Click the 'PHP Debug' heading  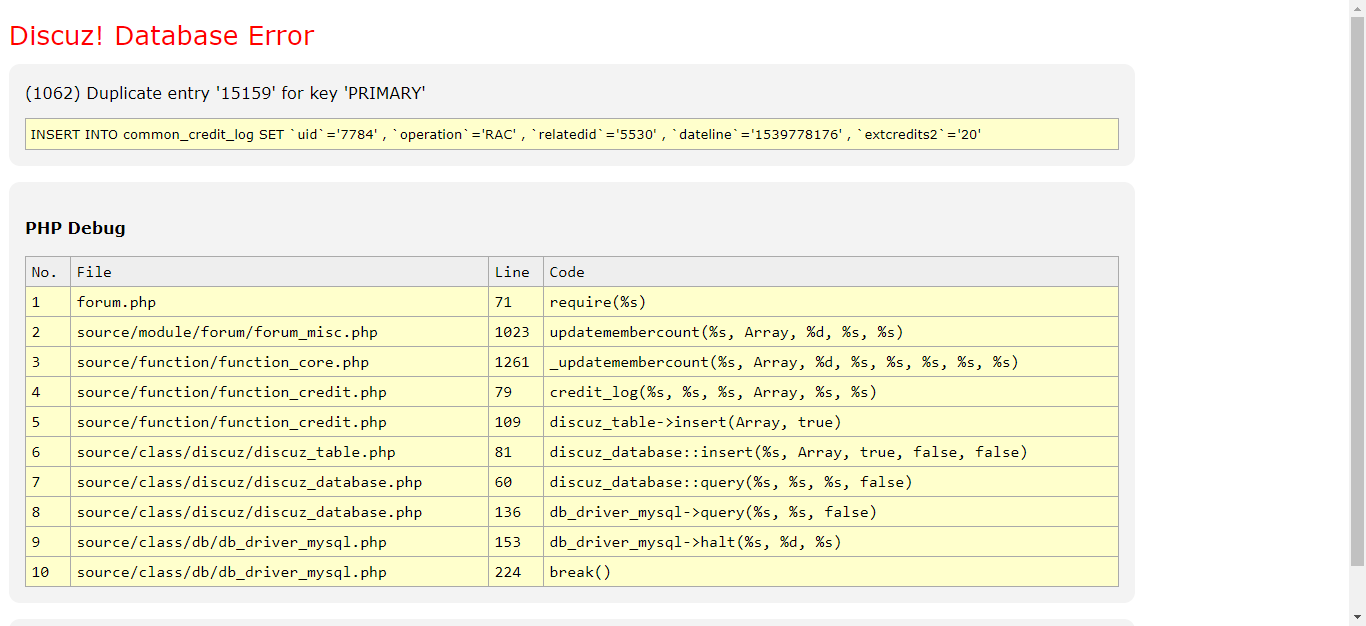coord(75,228)
